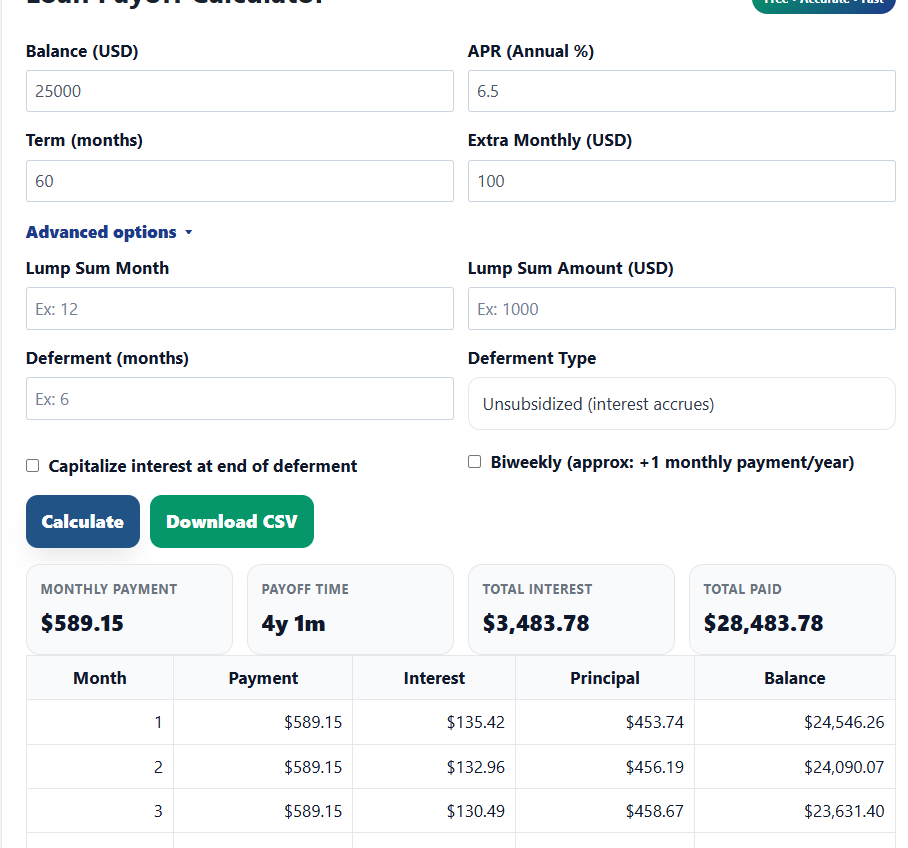Click the Balance column header
The height and width of the screenshot is (848, 908).
coord(794,678)
